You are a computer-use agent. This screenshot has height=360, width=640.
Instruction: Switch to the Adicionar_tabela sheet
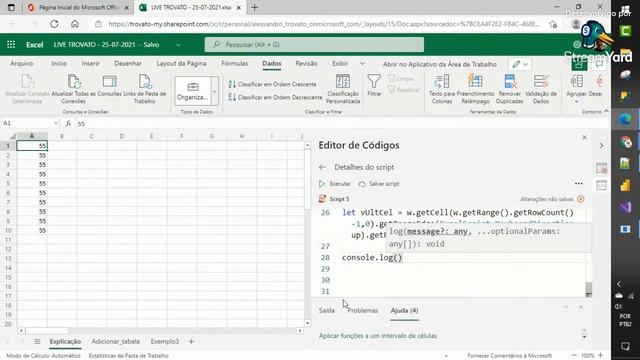tap(116, 341)
